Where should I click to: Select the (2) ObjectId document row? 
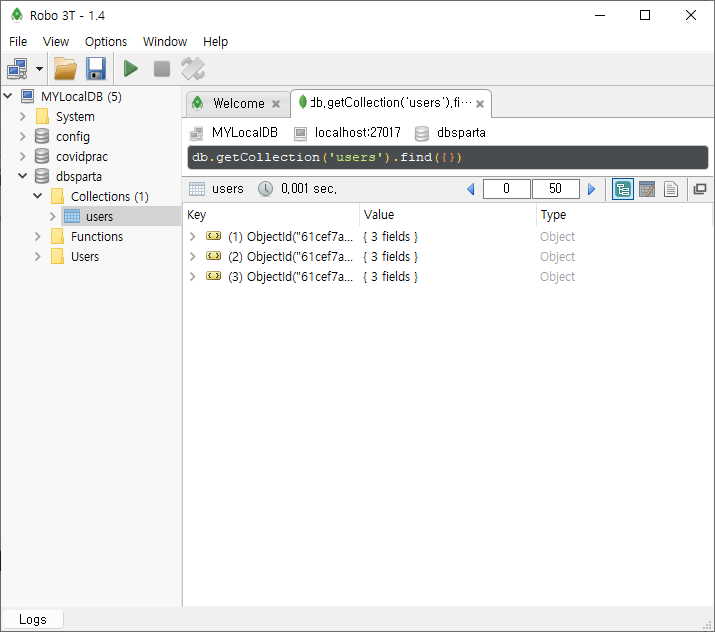(x=447, y=257)
